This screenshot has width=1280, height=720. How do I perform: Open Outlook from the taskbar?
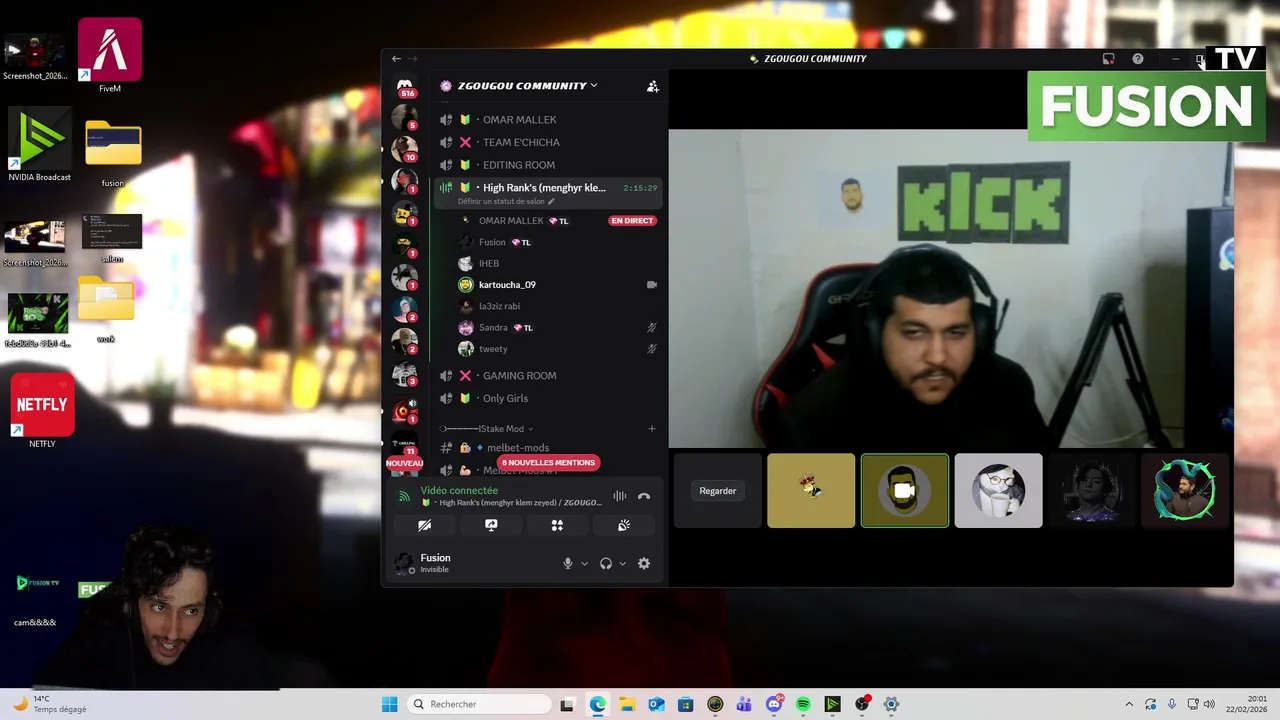pos(656,704)
